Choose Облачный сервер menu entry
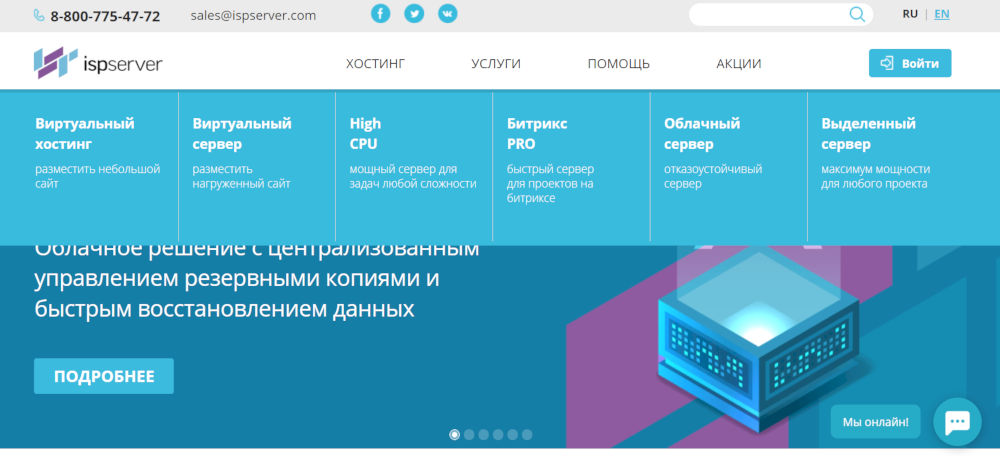The width and height of the screenshot is (1000, 461). 702,133
